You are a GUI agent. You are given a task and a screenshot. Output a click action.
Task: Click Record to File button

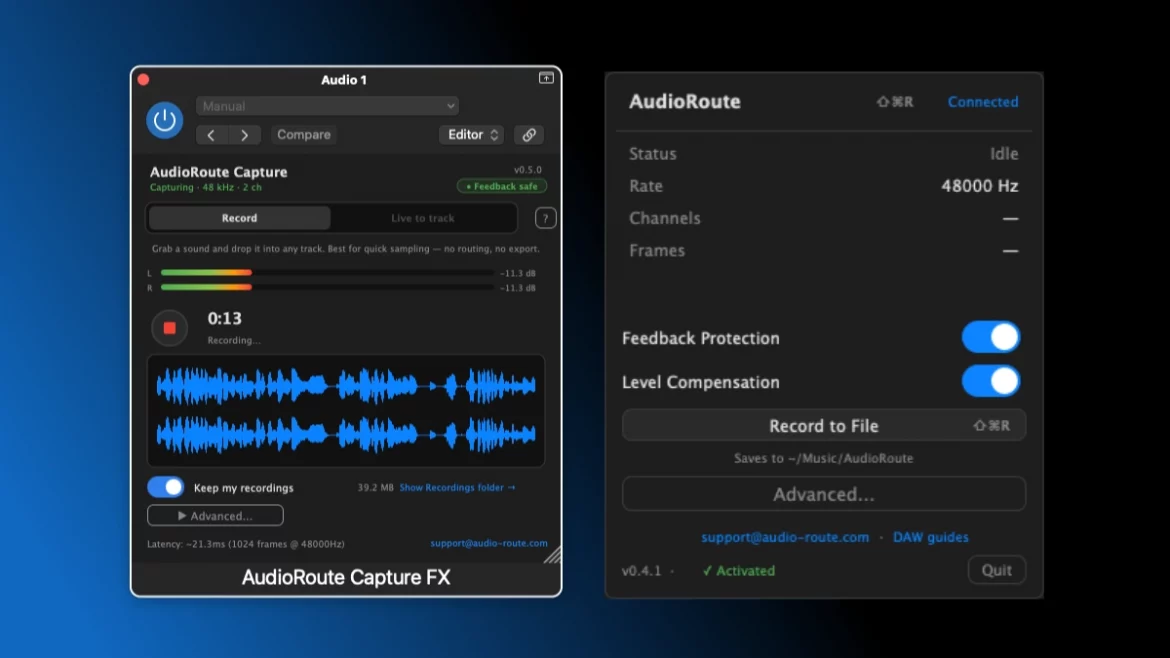(x=824, y=426)
